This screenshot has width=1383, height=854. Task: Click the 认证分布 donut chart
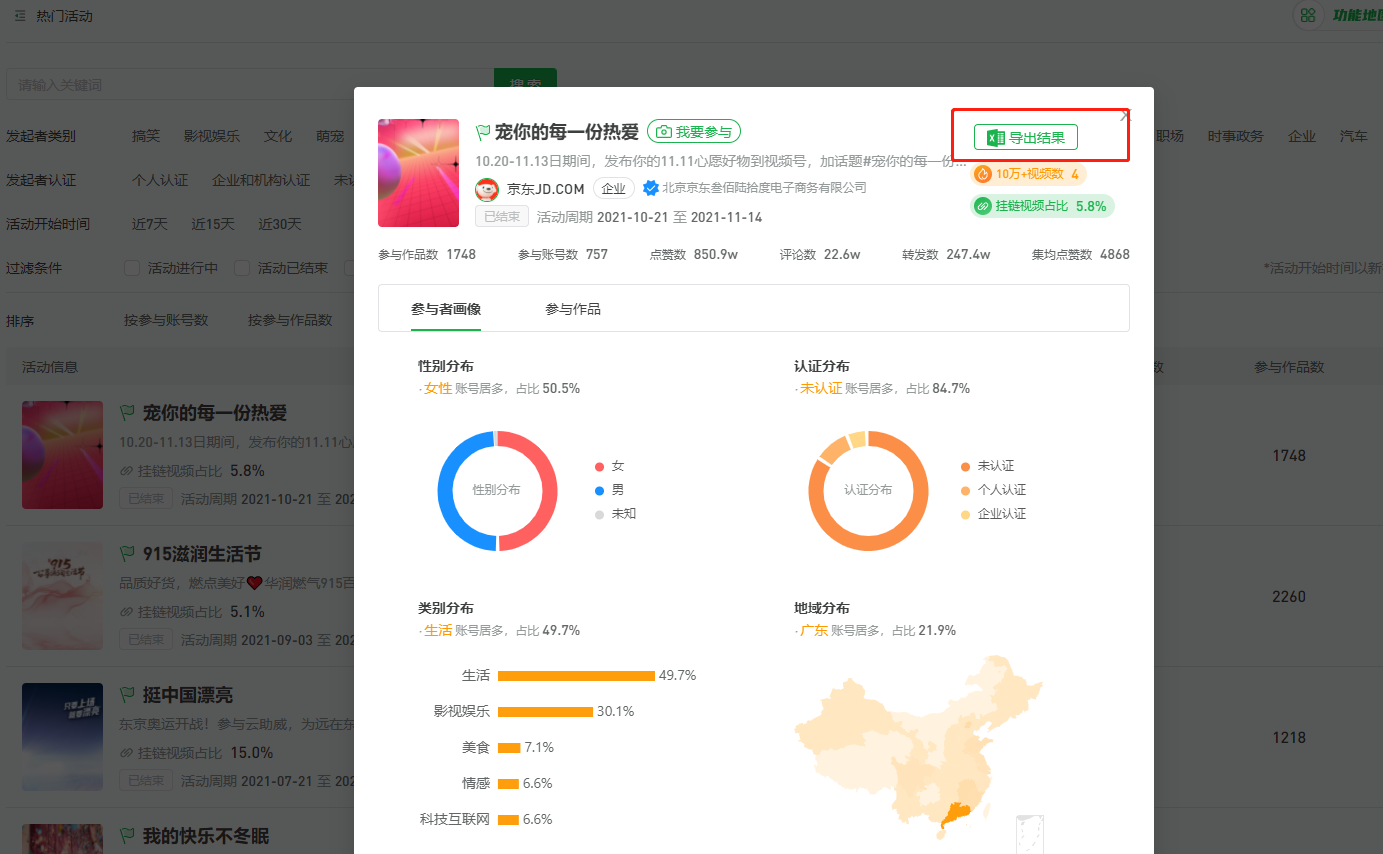coord(868,490)
